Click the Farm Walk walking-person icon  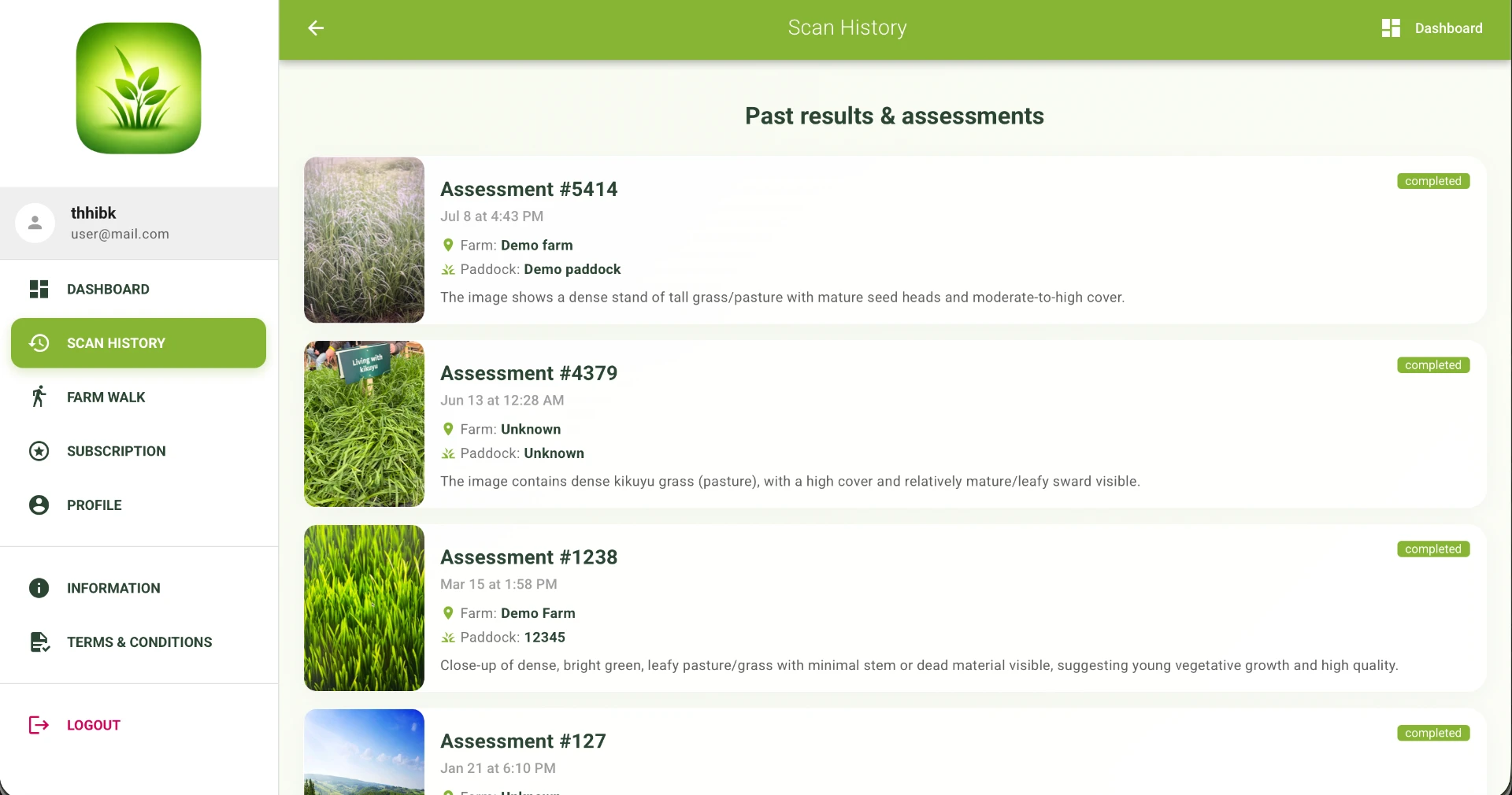click(39, 397)
